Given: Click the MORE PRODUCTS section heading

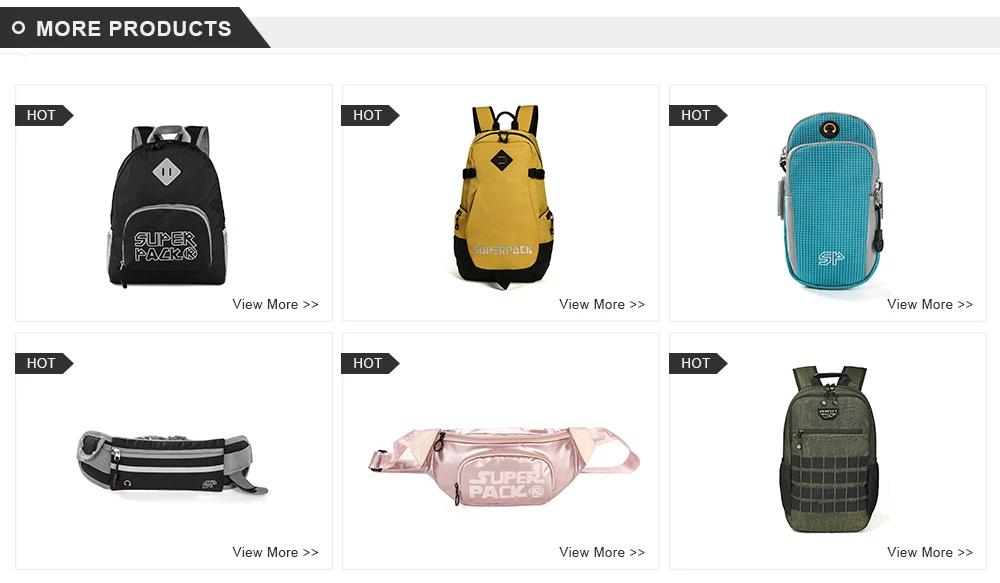Looking at the screenshot, I should (133, 29).
